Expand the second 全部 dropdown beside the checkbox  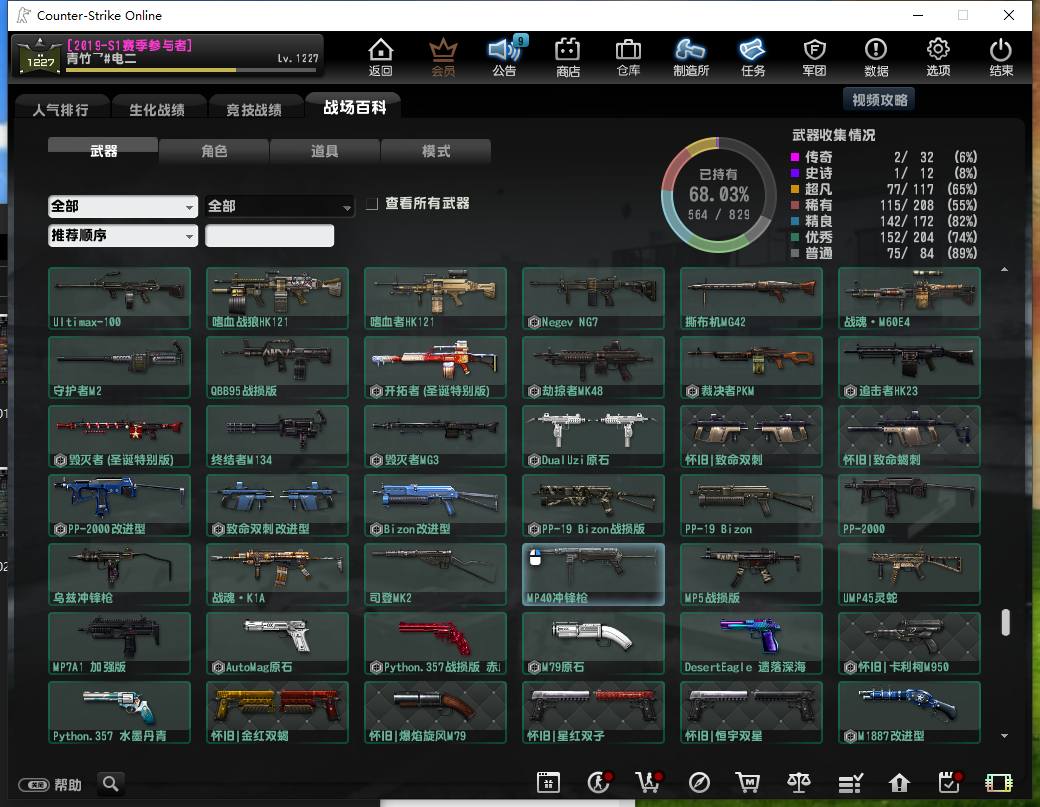[279, 206]
